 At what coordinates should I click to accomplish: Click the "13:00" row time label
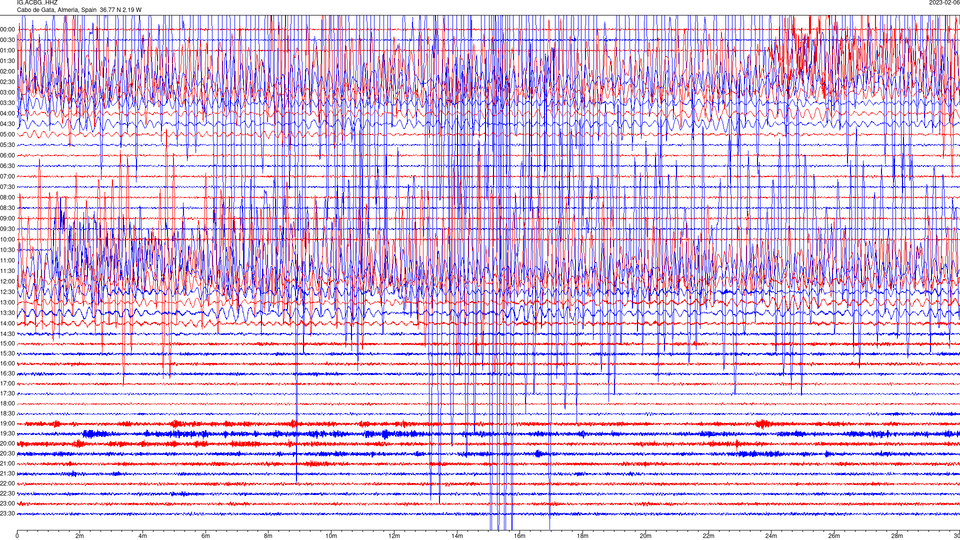click(x=7, y=302)
